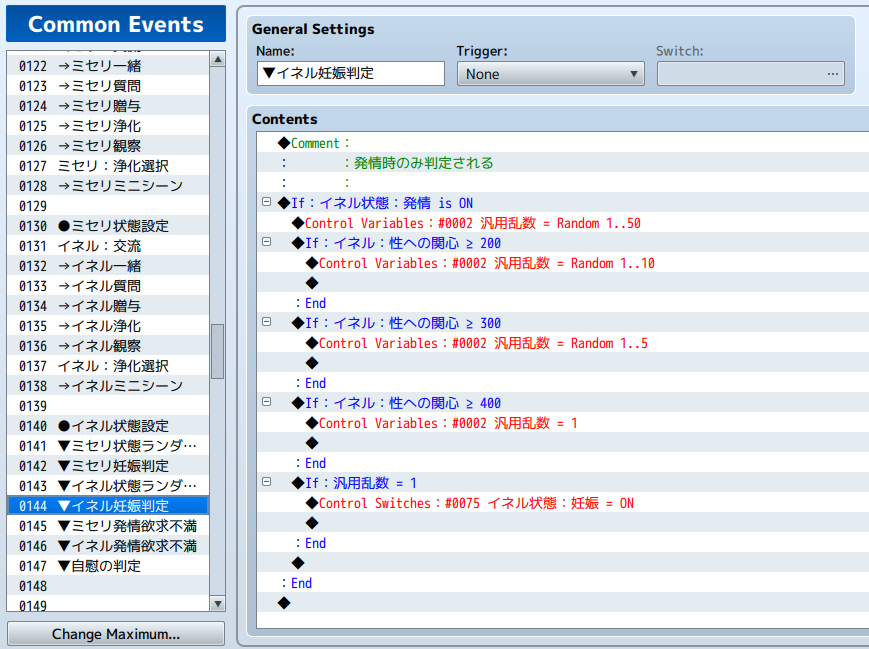Click the common events list scrollbar thumb
The width and height of the screenshot is (869, 649).
tap(218, 351)
